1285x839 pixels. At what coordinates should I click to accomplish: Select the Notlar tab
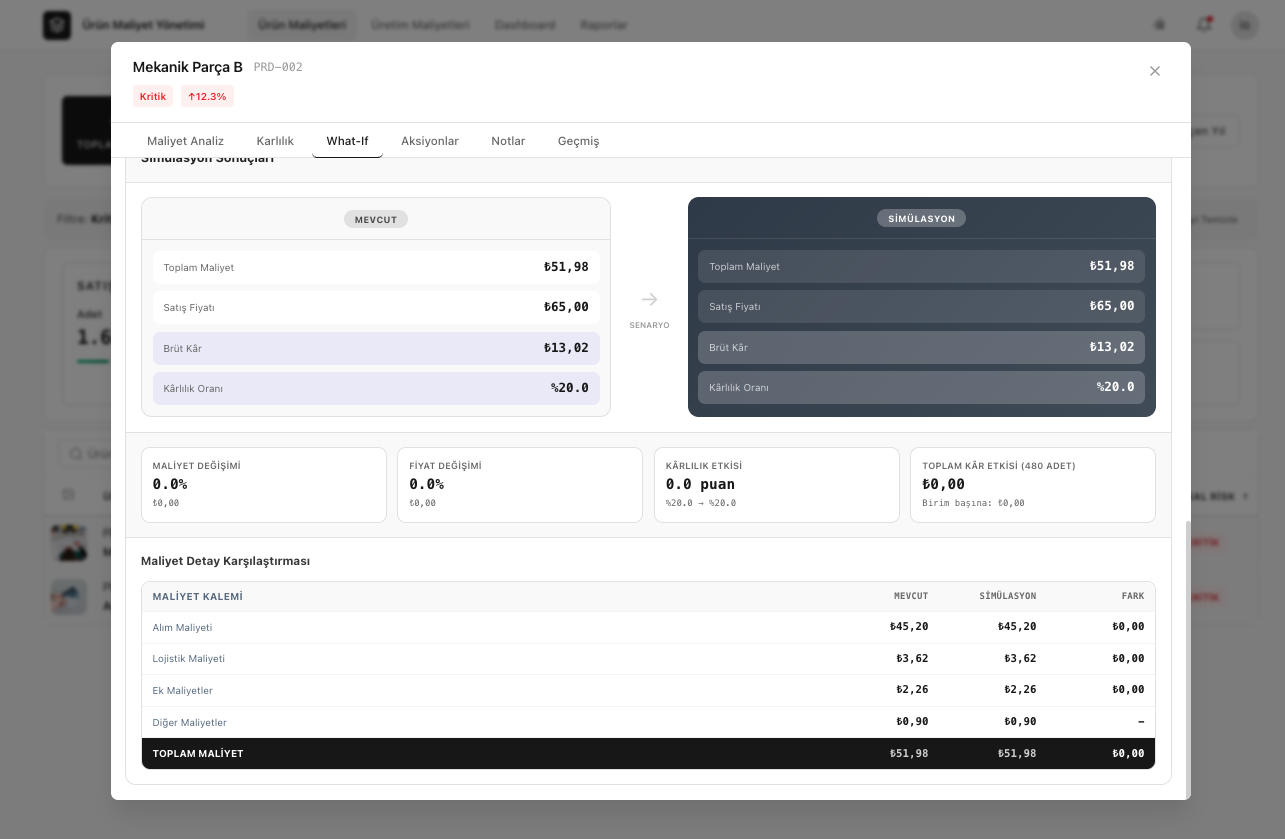point(508,141)
